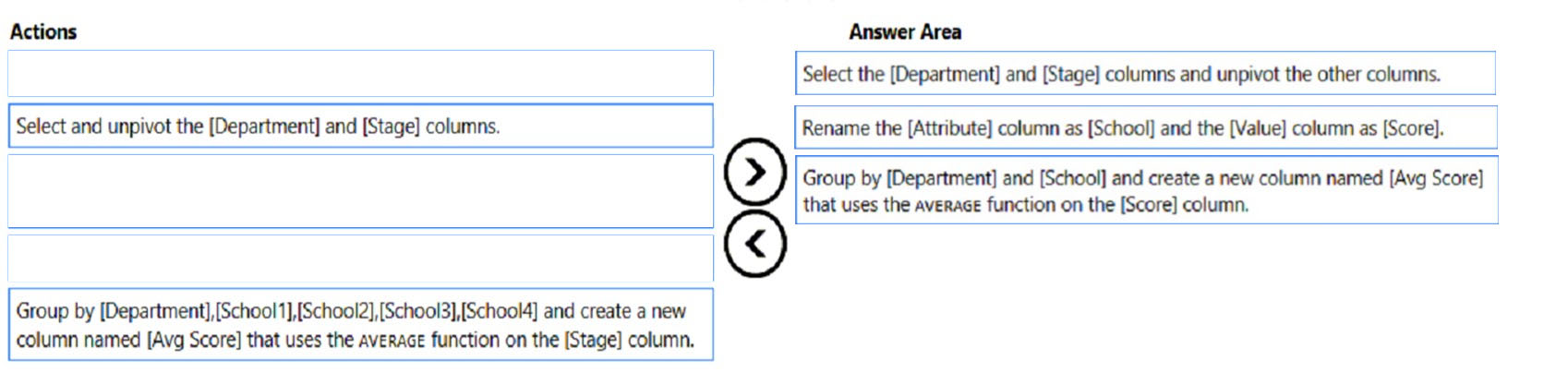Viewport: 1568px width, 373px height.
Task: Click '[Avg Score]' text in the Actions group-by item
Action: [194, 340]
